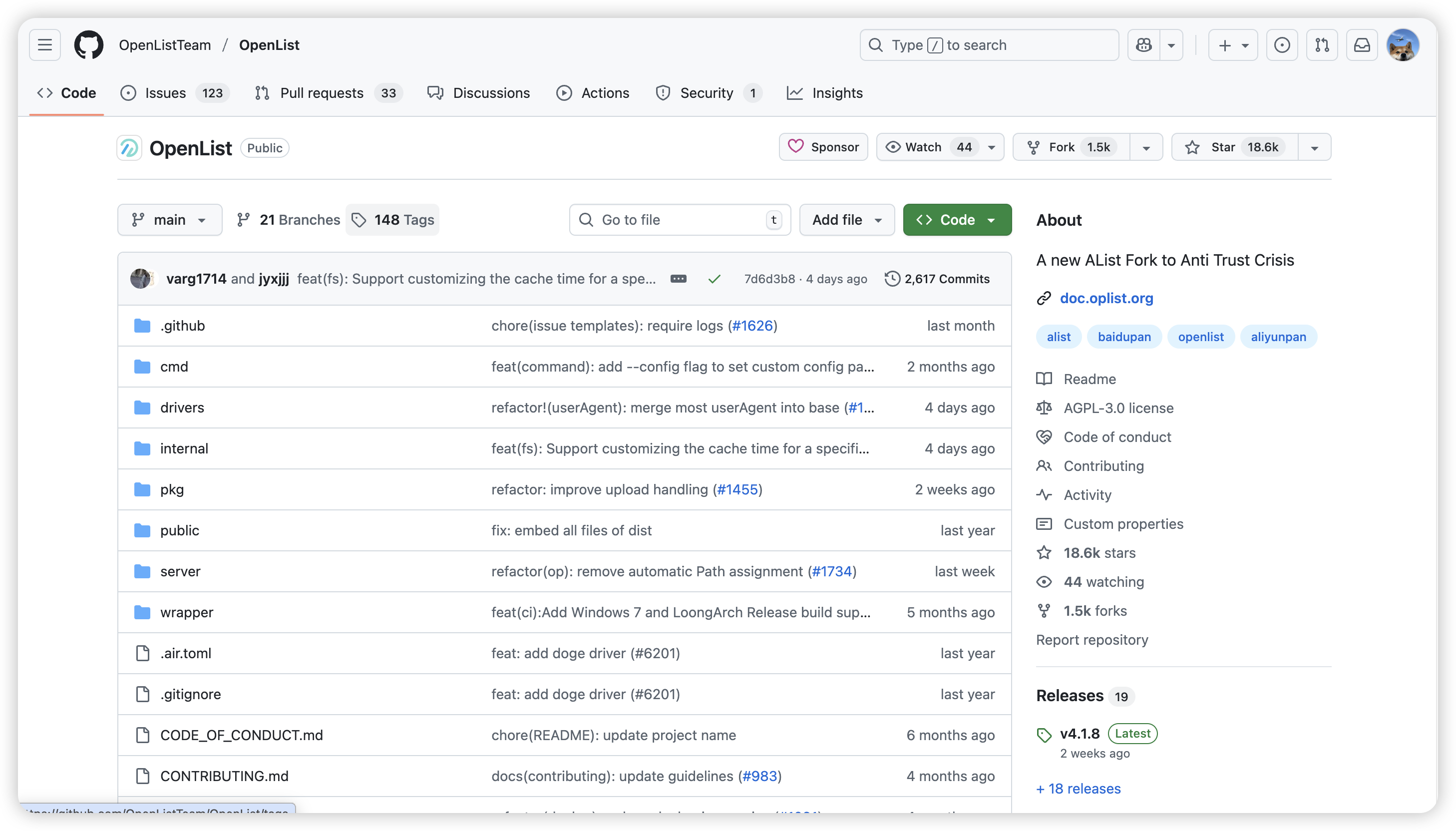Expand commit message ellipsis button
1456x831 pixels.
tap(679, 279)
